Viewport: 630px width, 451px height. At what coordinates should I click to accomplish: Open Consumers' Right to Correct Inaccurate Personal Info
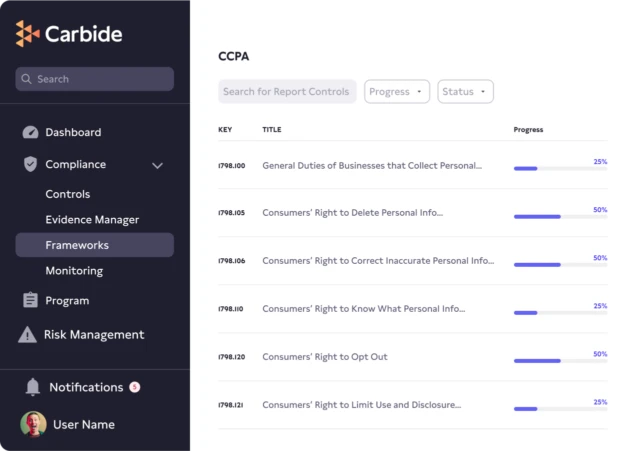(378, 260)
